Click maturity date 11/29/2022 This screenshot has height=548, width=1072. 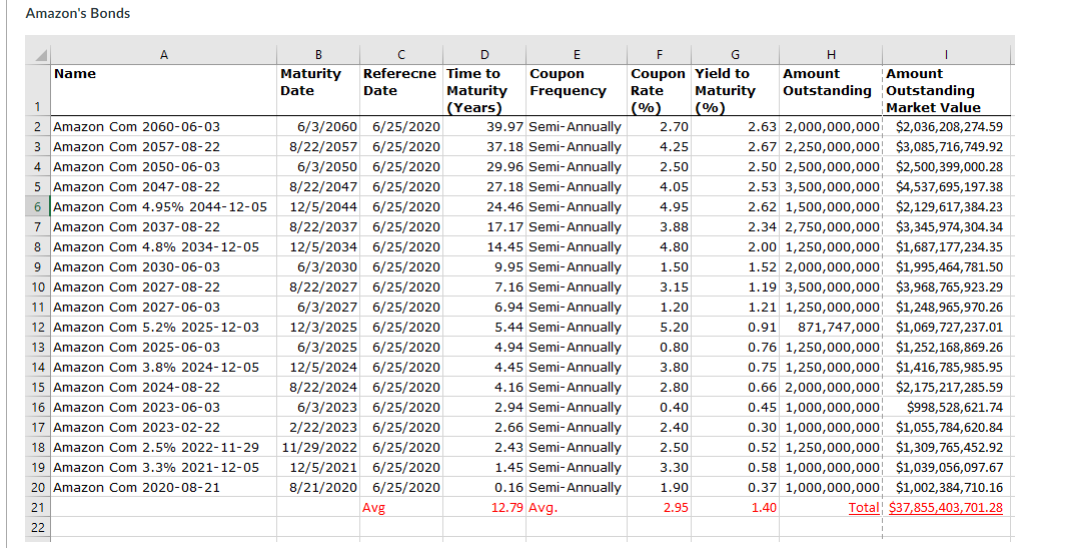tap(319, 448)
